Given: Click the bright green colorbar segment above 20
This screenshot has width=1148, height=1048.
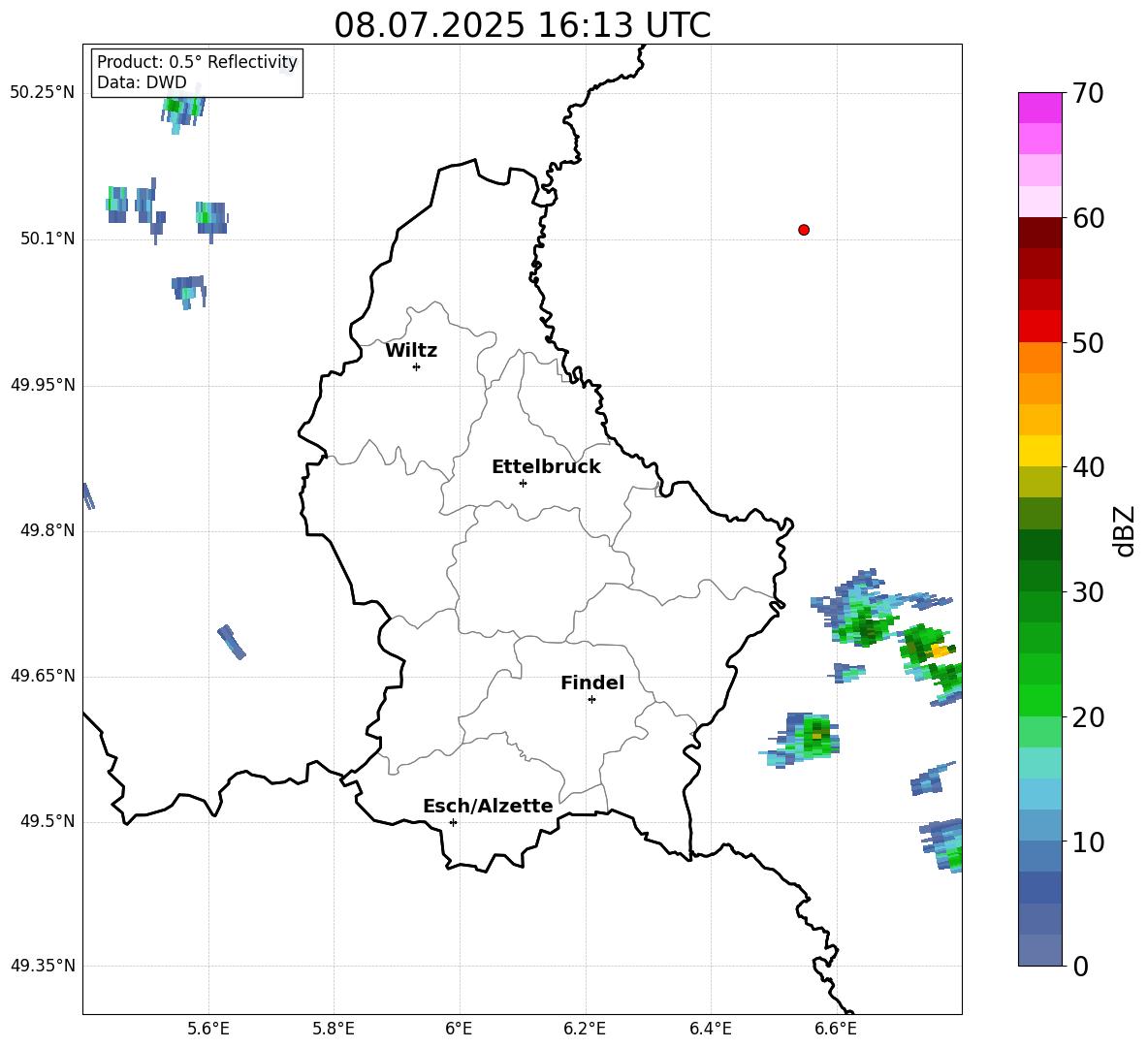Looking at the screenshot, I should [1039, 700].
